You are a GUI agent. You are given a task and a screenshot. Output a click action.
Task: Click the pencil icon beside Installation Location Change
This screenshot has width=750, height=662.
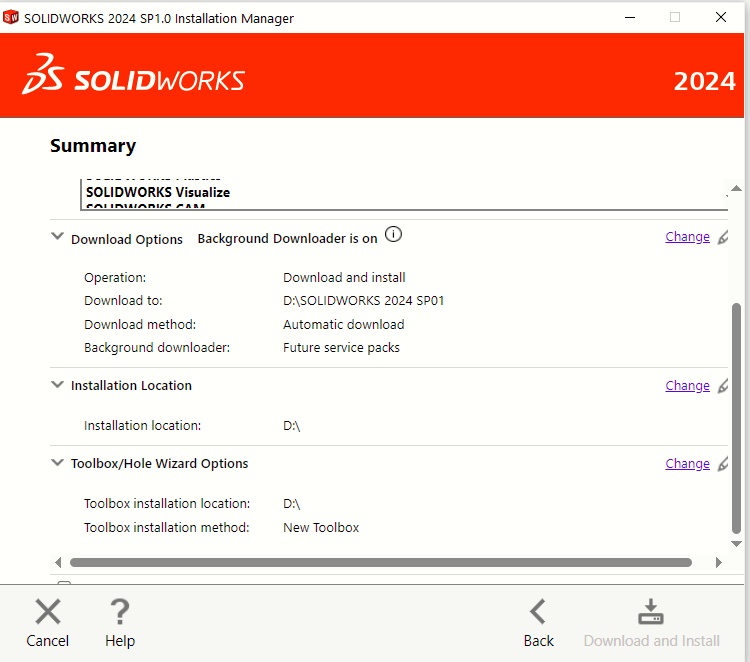[x=723, y=386]
